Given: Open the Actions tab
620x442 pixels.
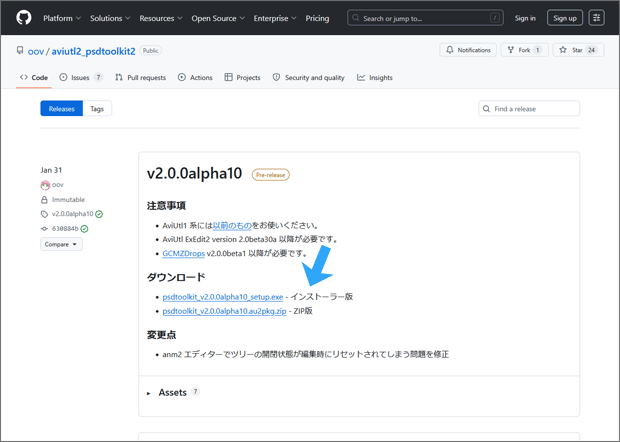Looking at the screenshot, I should coord(195,77).
